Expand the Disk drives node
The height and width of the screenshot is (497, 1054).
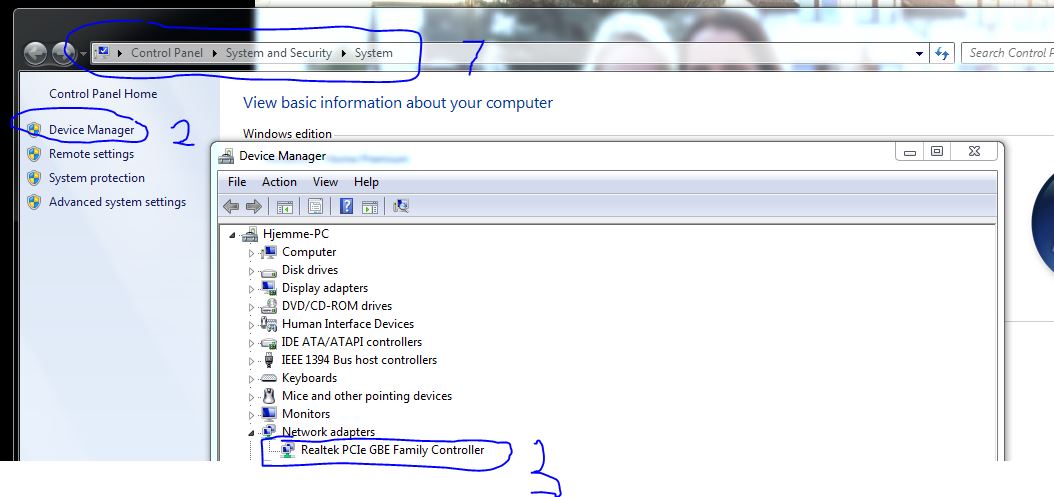(251, 271)
